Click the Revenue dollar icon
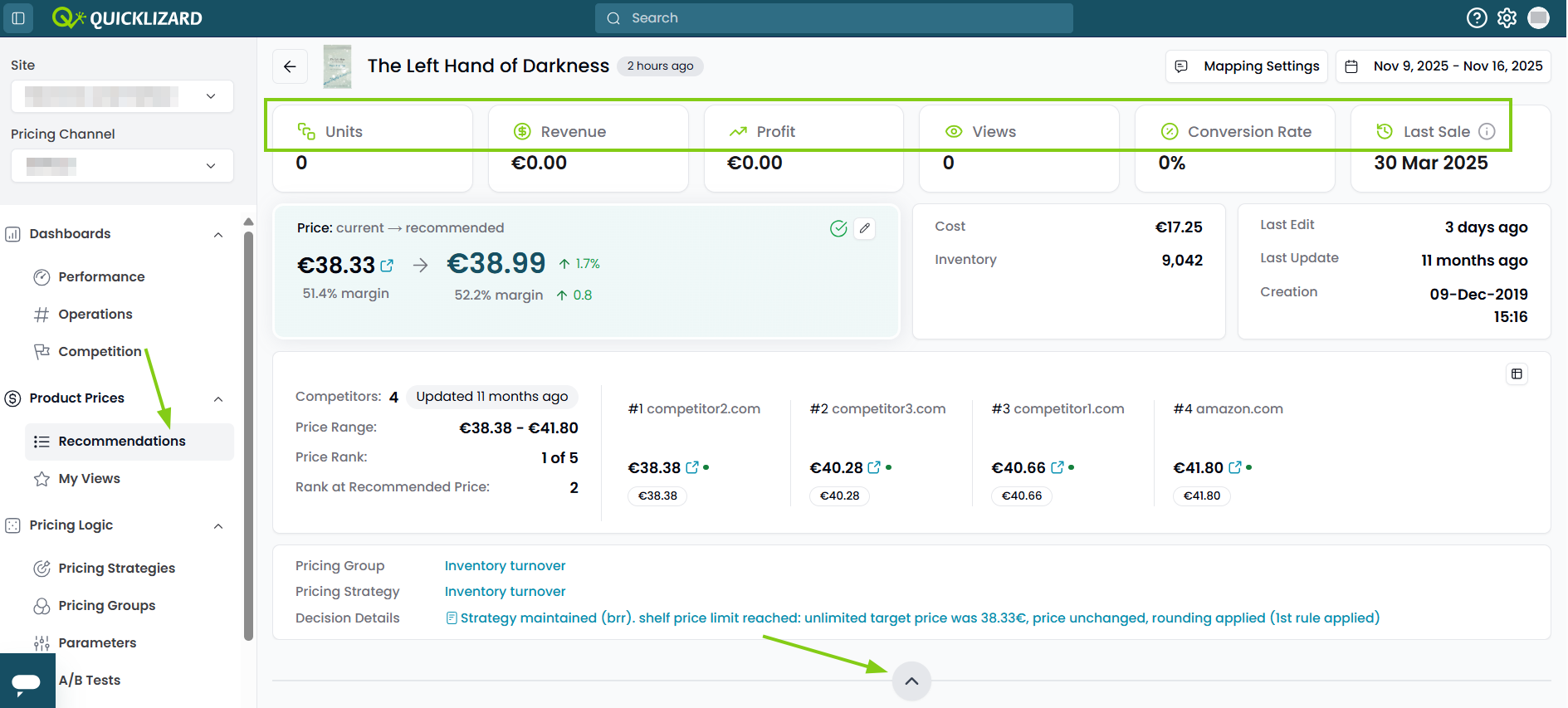Image resolution: width=1568 pixels, height=708 pixels. point(522,131)
